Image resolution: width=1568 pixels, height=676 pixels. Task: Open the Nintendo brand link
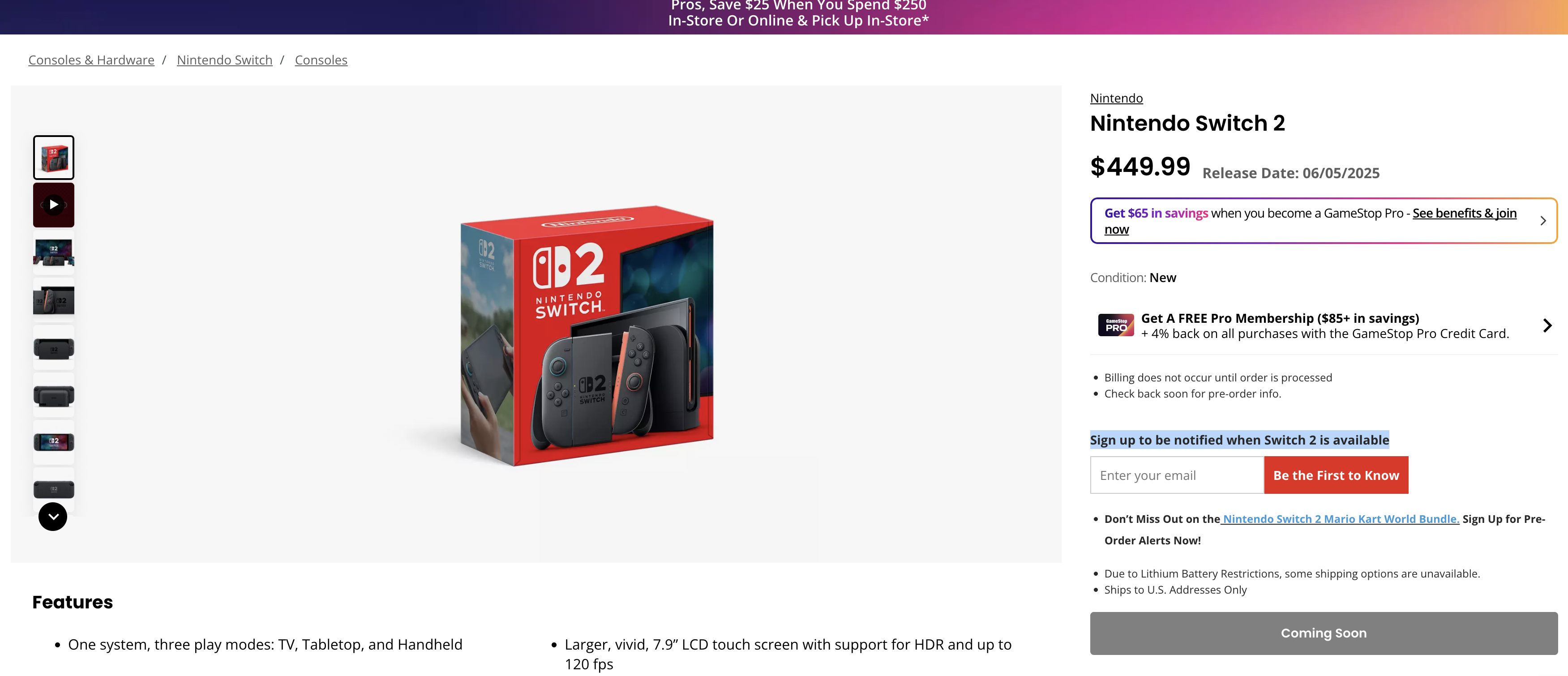[1116, 98]
